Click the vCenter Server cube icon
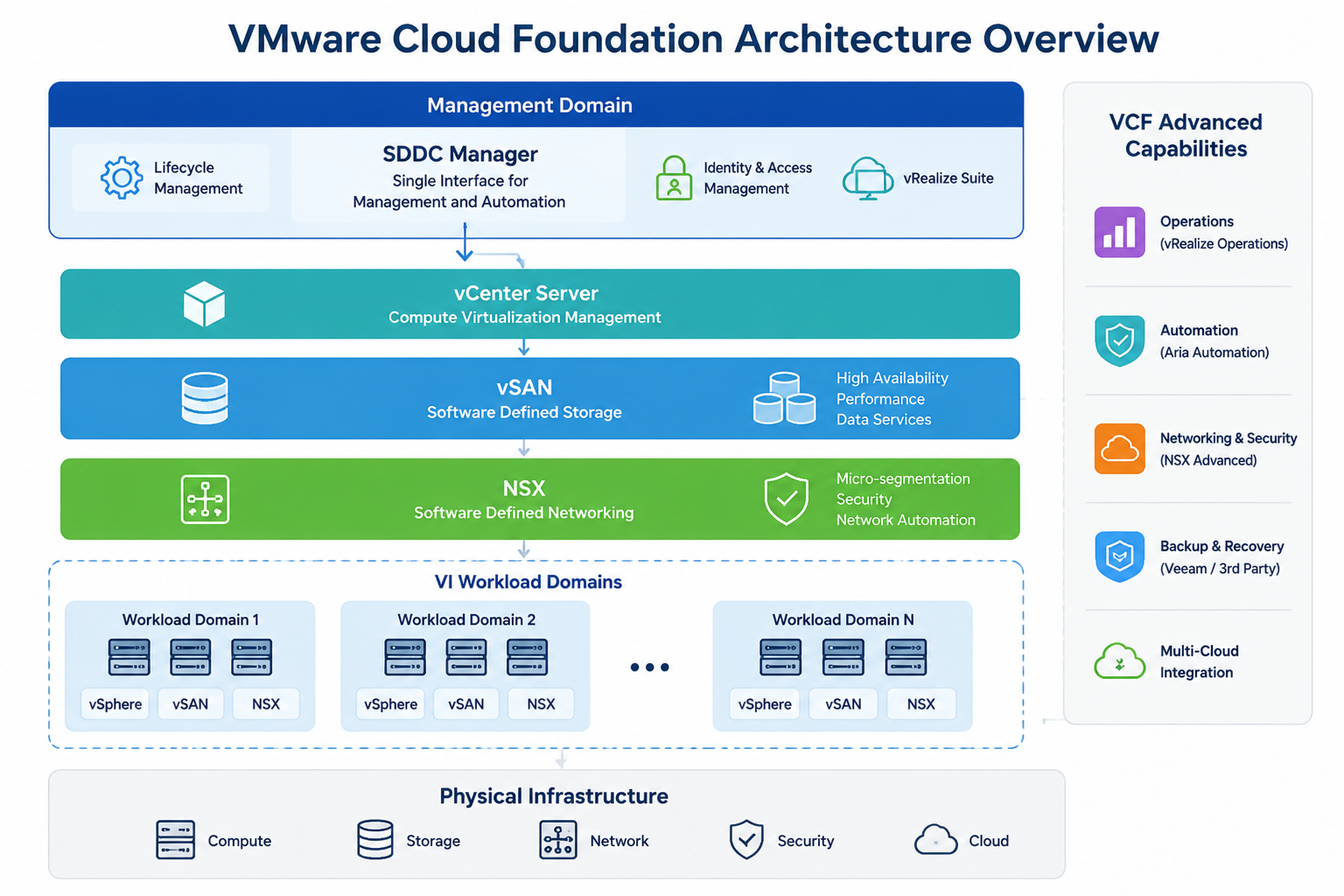Screen dimensions: 1344x896 pyautogui.click(x=204, y=304)
